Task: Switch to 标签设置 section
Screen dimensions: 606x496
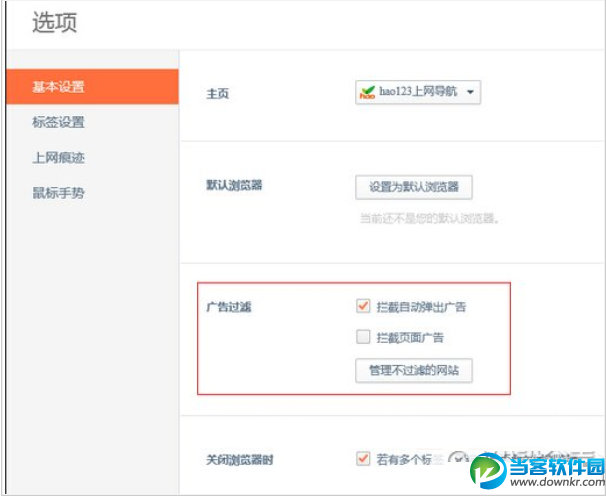Action: pos(58,122)
